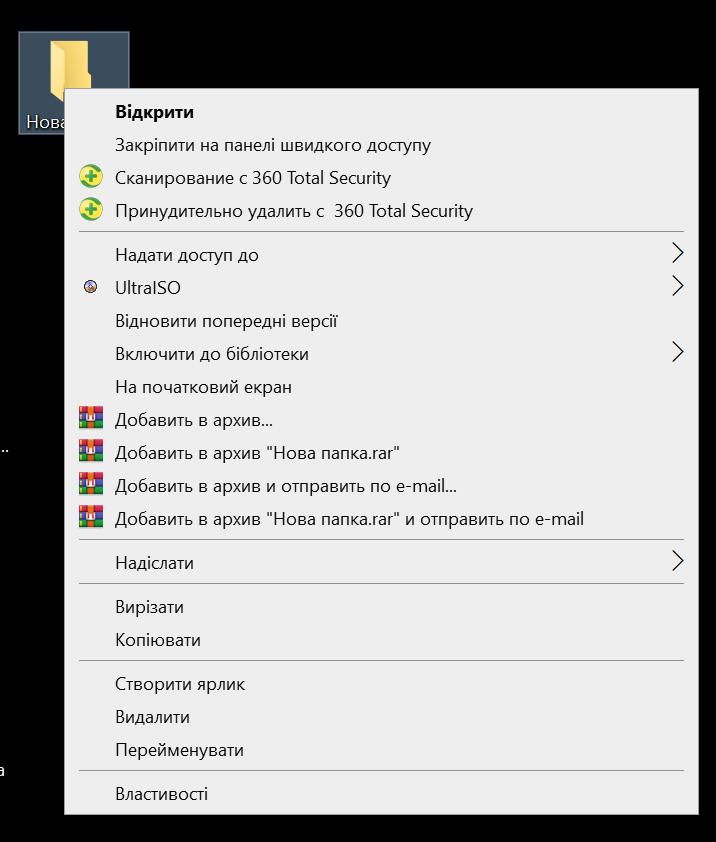Click WinRAR icon beside "Добавить в архив..."
716x842 pixels.
91,418
